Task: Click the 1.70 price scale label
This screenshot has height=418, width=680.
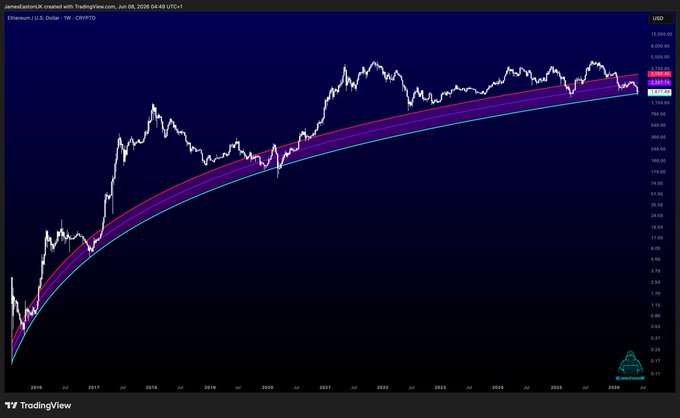Action: [656, 294]
